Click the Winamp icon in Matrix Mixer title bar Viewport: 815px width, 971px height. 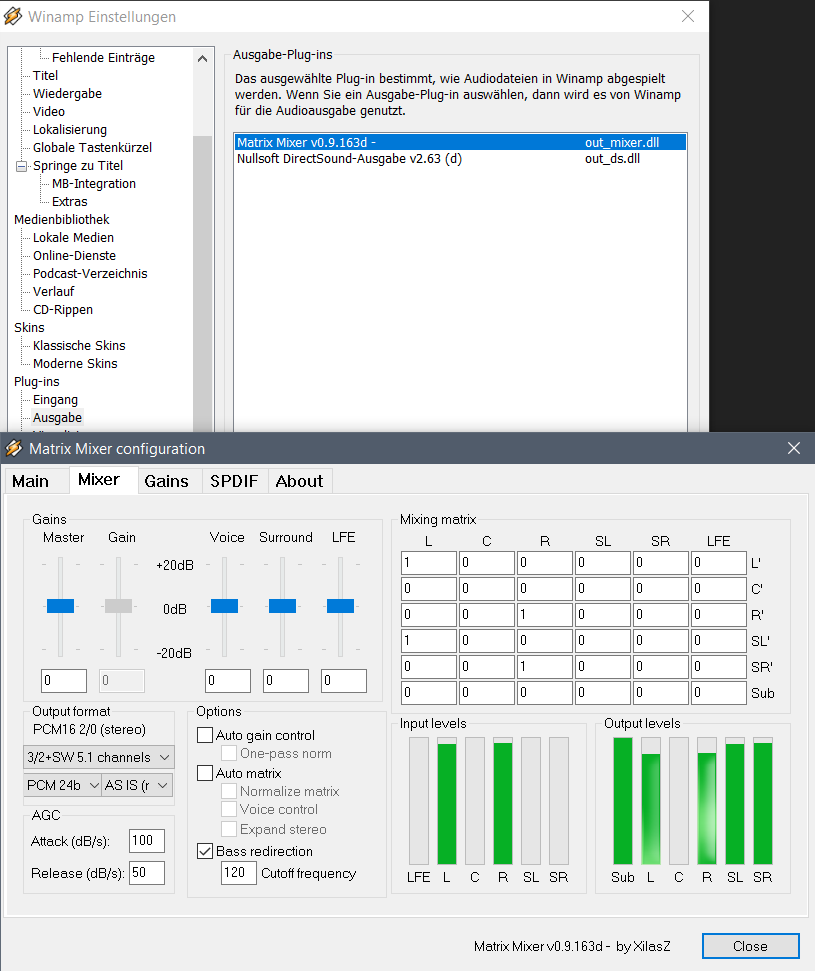[x=13, y=448]
